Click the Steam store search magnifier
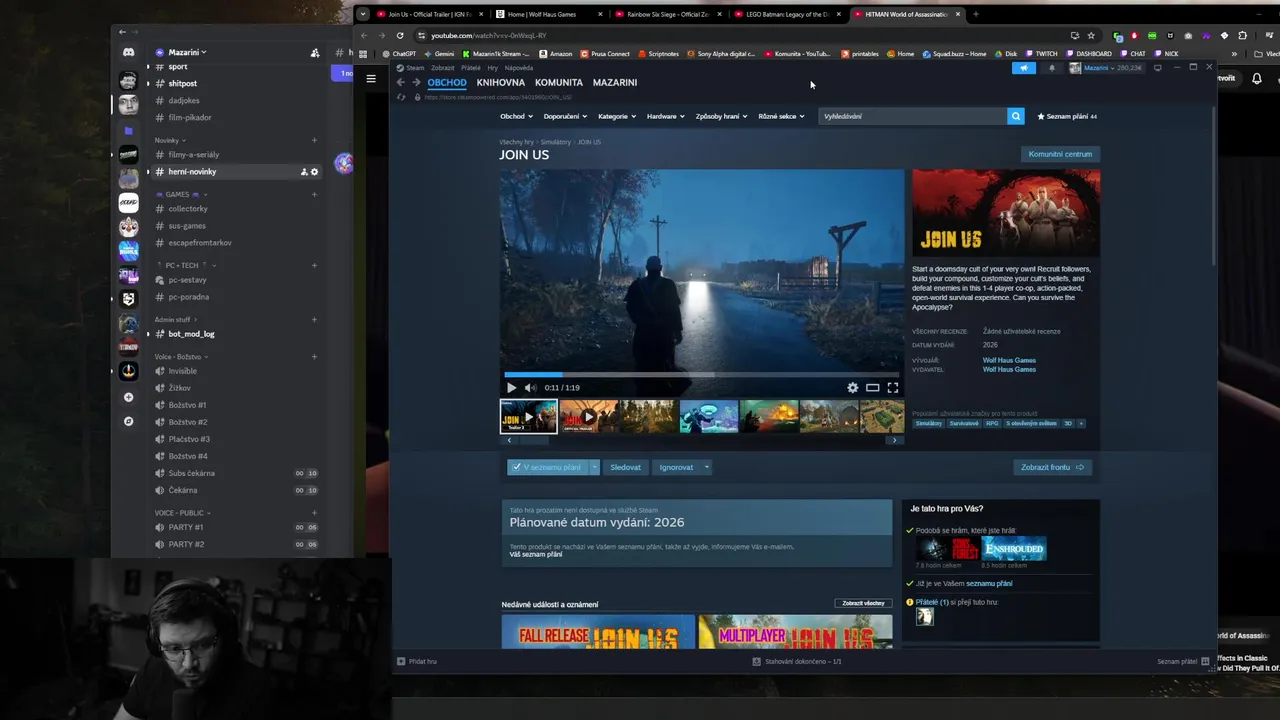The width and height of the screenshot is (1280, 720). pos(1015,116)
